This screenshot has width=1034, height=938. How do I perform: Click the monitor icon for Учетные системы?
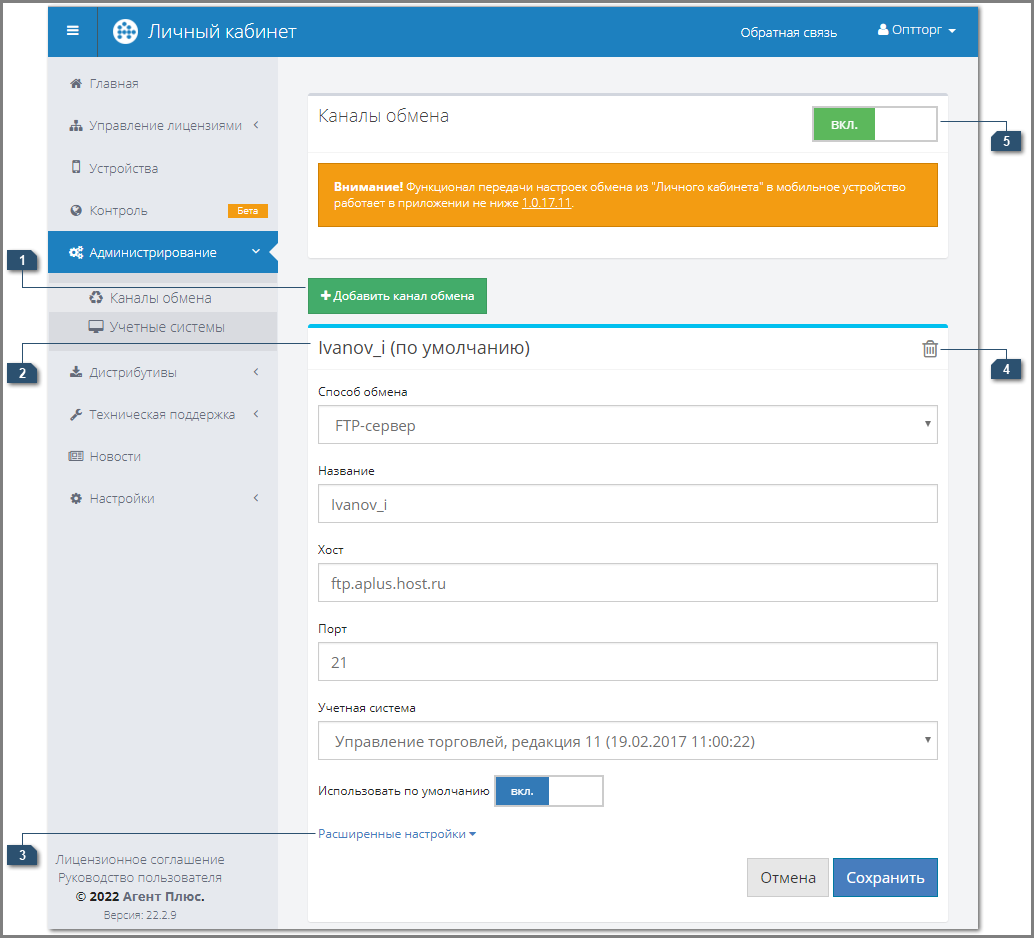tap(96, 327)
